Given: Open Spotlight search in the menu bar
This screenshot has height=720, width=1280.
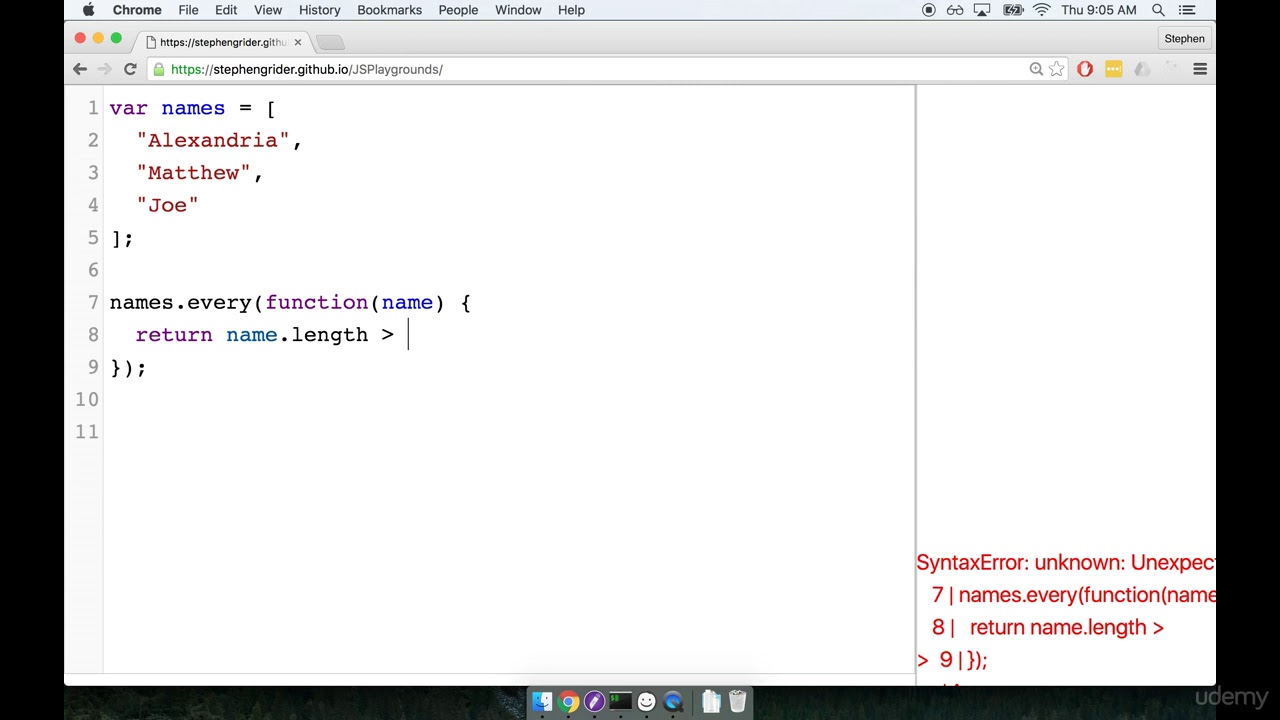Looking at the screenshot, I should (1158, 10).
